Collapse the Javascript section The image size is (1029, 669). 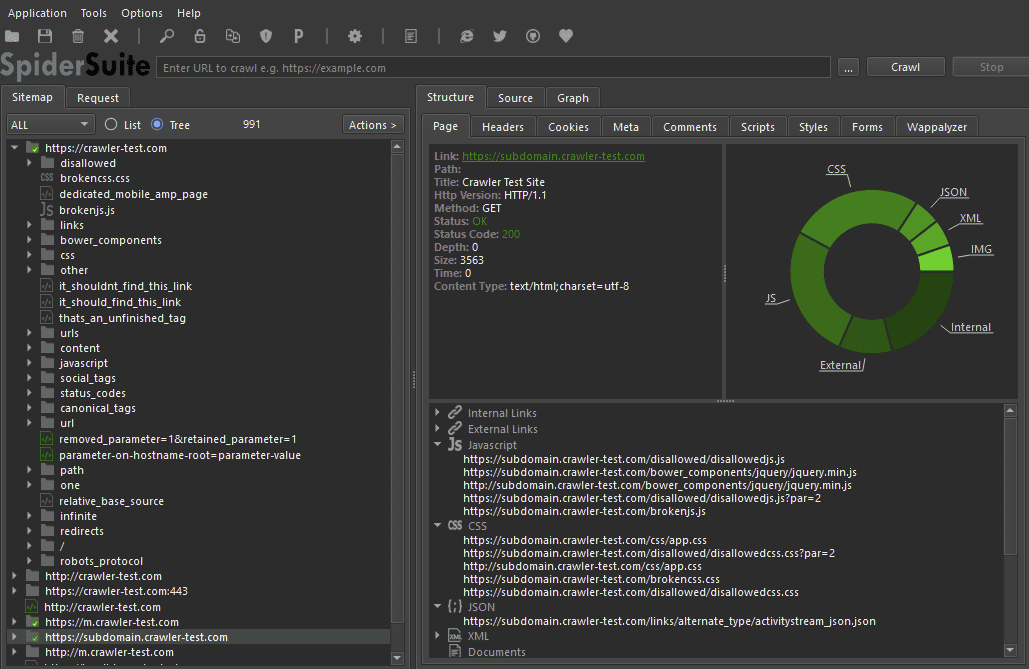pyautogui.click(x=438, y=445)
